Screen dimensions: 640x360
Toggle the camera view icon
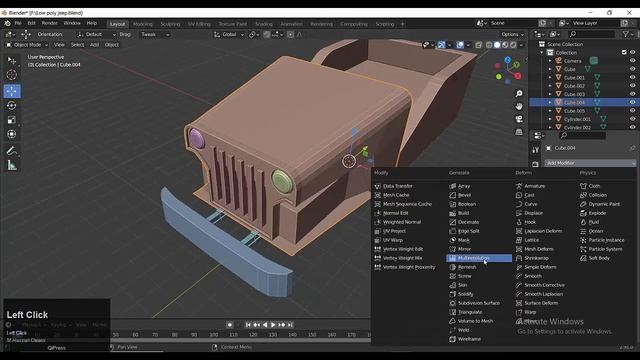pos(519,119)
